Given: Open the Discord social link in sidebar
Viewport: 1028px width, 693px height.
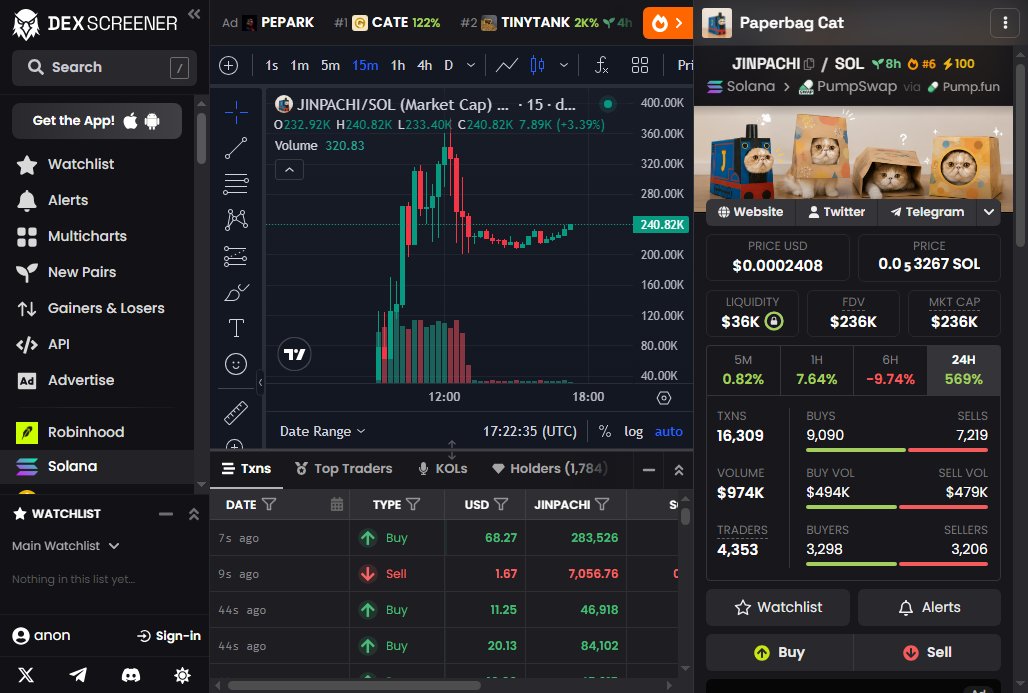Looking at the screenshot, I should tap(130, 675).
